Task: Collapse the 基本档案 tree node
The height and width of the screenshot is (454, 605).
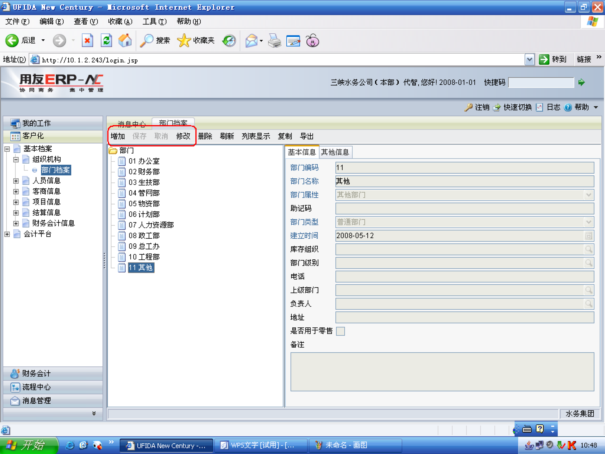Action: click(7, 149)
